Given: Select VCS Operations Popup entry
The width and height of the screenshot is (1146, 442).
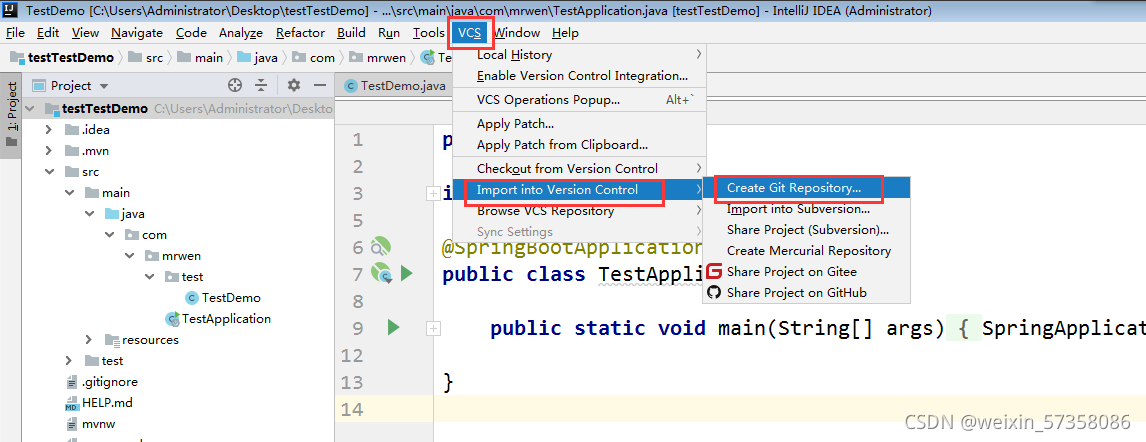Looking at the screenshot, I should pyautogui.click(x=579, y=100).
